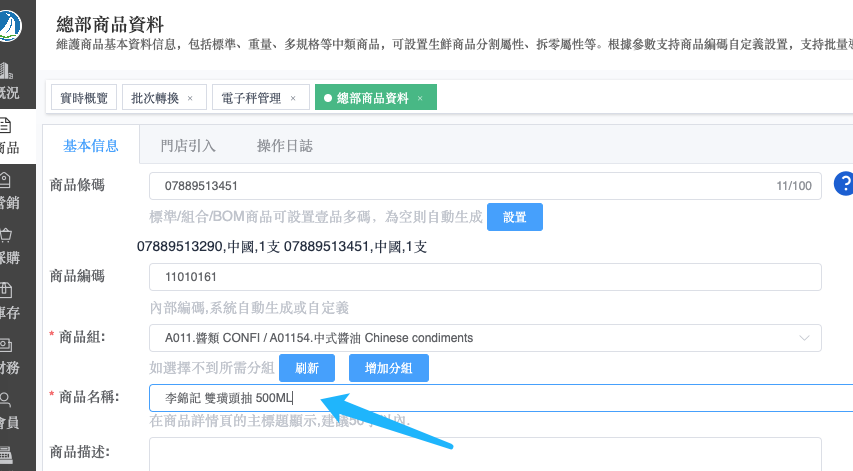
Task: Expand the 商品組 dropdown chevron arrow
Action: click(804, 338)
